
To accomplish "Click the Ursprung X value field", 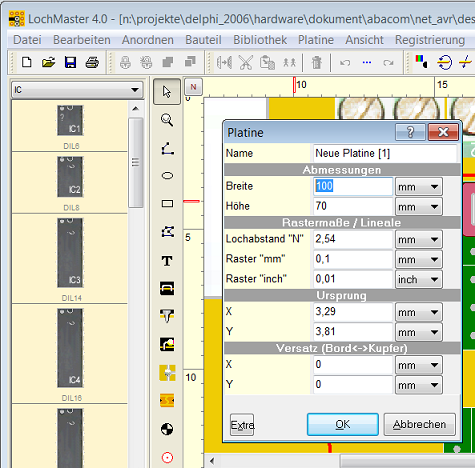I will (x=353, y=312).
